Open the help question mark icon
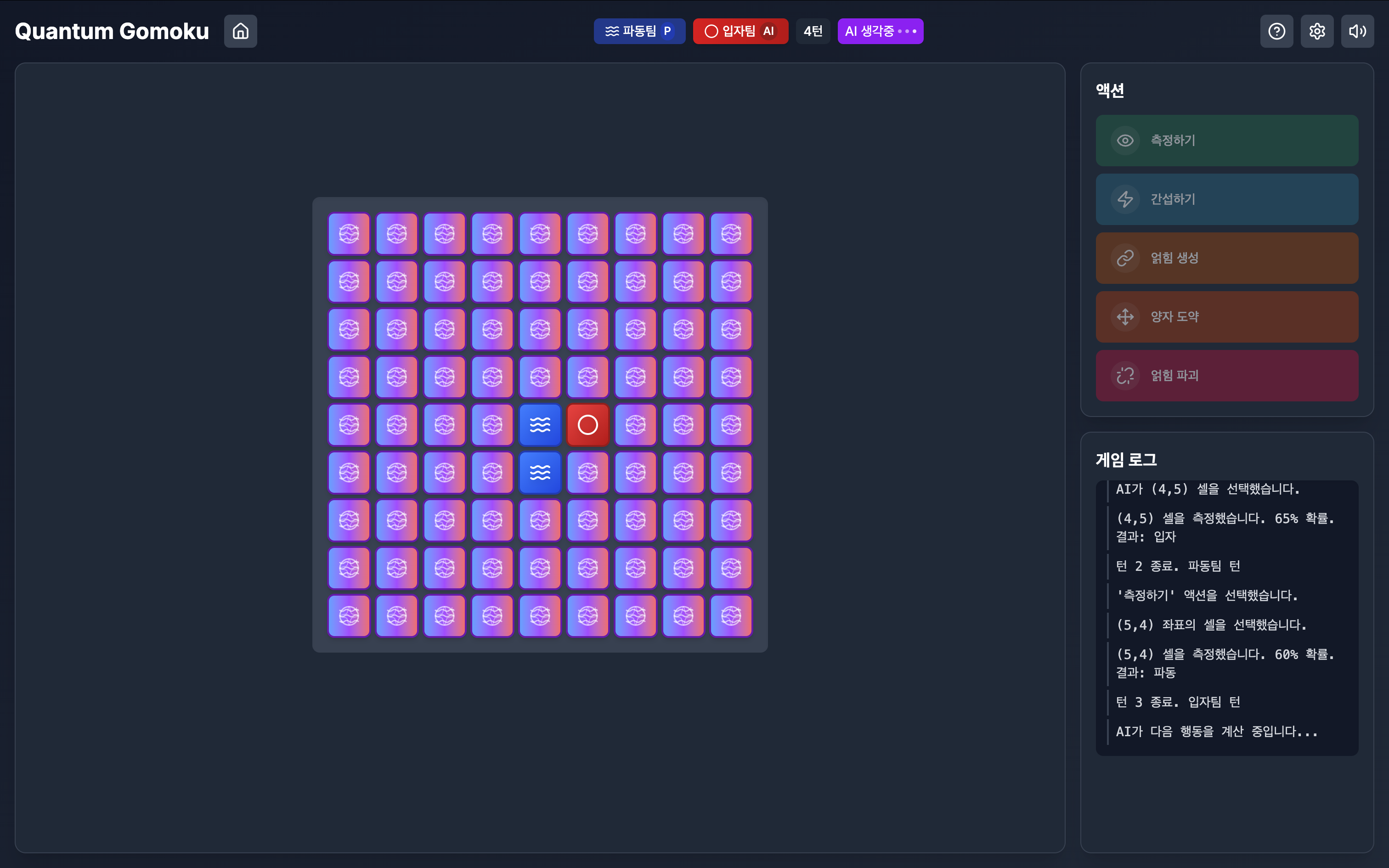Image resolution: width=1389 pixels, height=868 pixels. pyautogui.click(x=1276, y=31)
